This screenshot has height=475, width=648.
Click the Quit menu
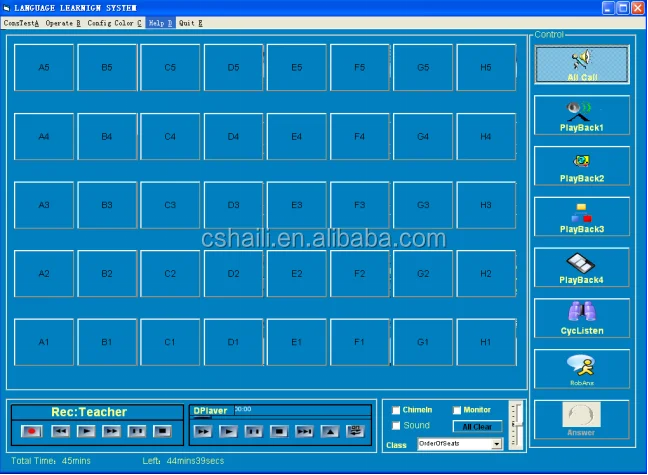[191, 23]
